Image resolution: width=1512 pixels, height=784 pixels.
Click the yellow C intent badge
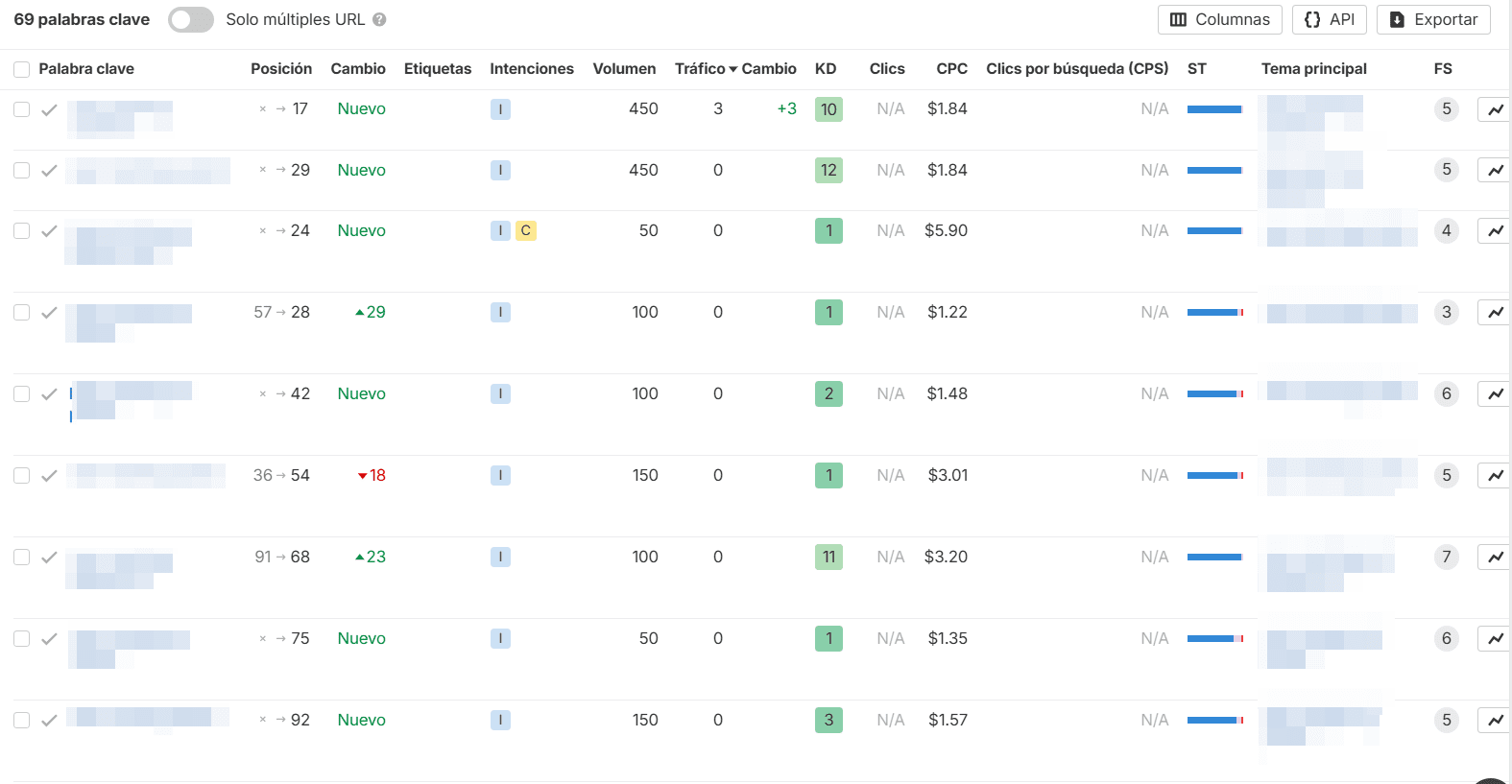pyautogui.click(x=525, y=230)
